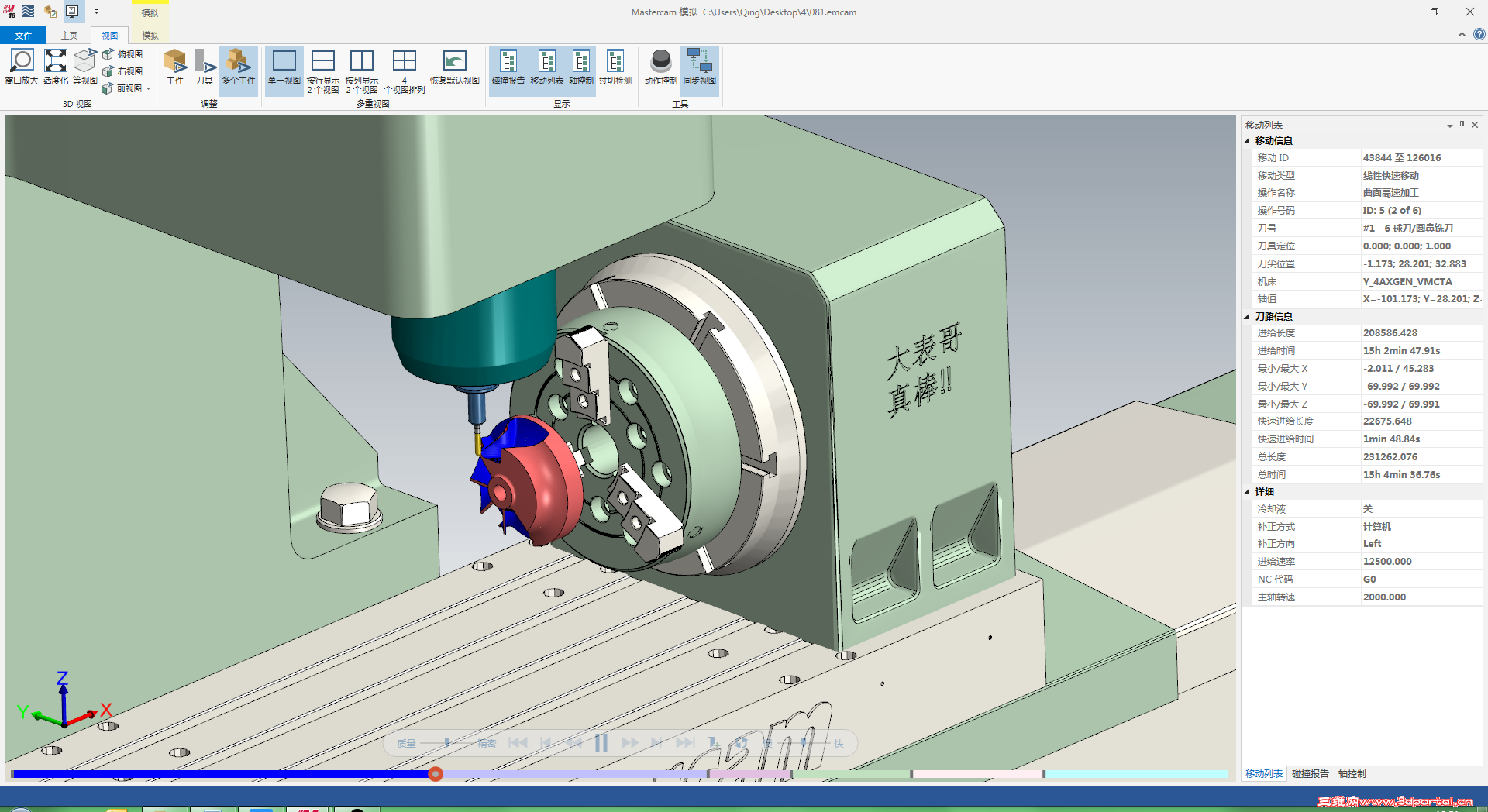Image resolution: width=1488 pixels, height=812 pixels.
Task: Click the cyan segment of the timeline
Action: (x=1138, y=774)
